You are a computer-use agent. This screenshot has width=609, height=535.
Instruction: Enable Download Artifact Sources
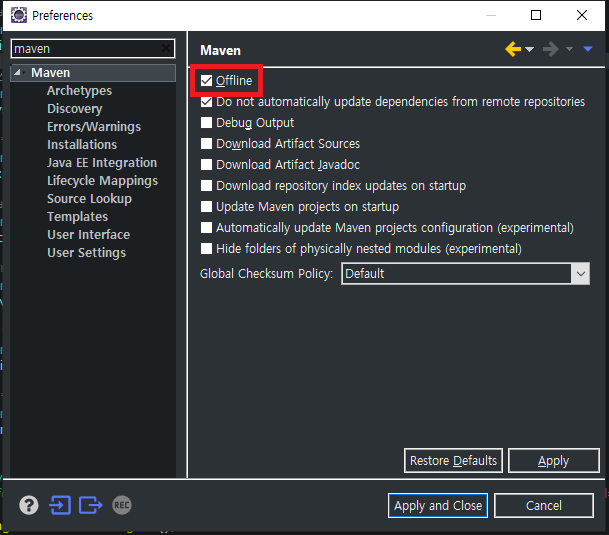coord(206,144)
